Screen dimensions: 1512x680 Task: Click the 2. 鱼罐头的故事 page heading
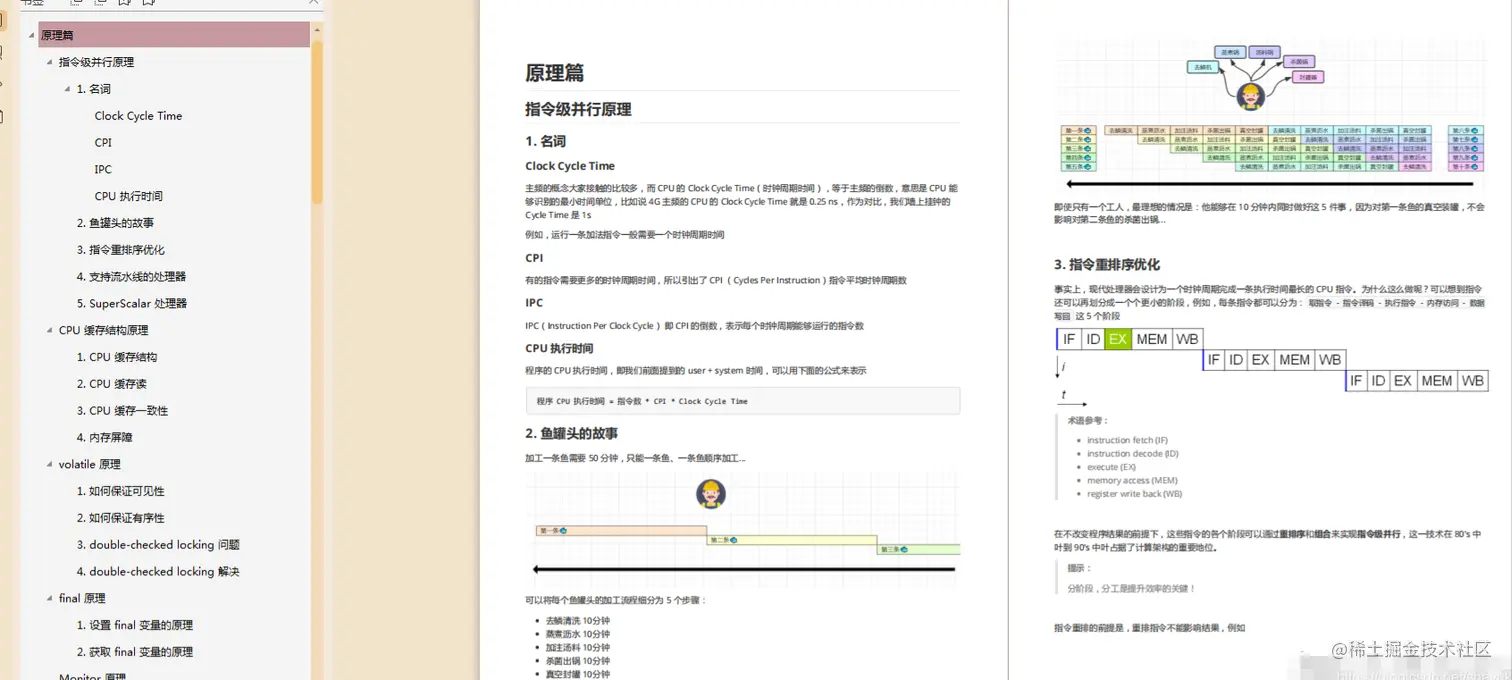tap(571, 434)
